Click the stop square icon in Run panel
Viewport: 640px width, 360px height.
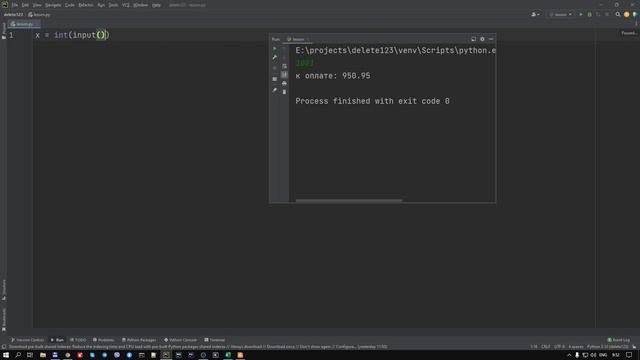point(275,68)
